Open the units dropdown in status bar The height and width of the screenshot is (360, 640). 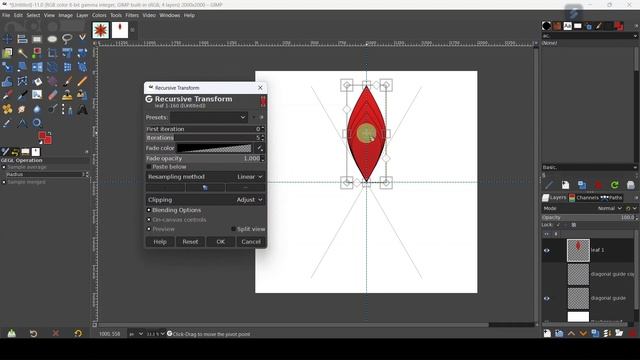click(136, 334)
